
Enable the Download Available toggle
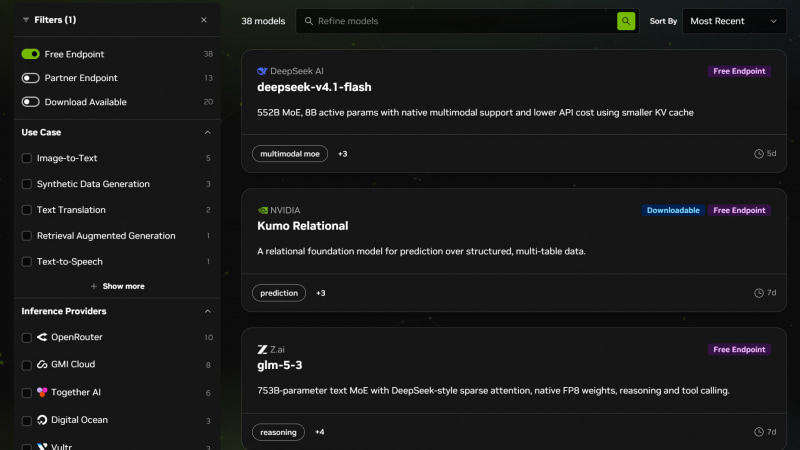[x=31, y=102]
